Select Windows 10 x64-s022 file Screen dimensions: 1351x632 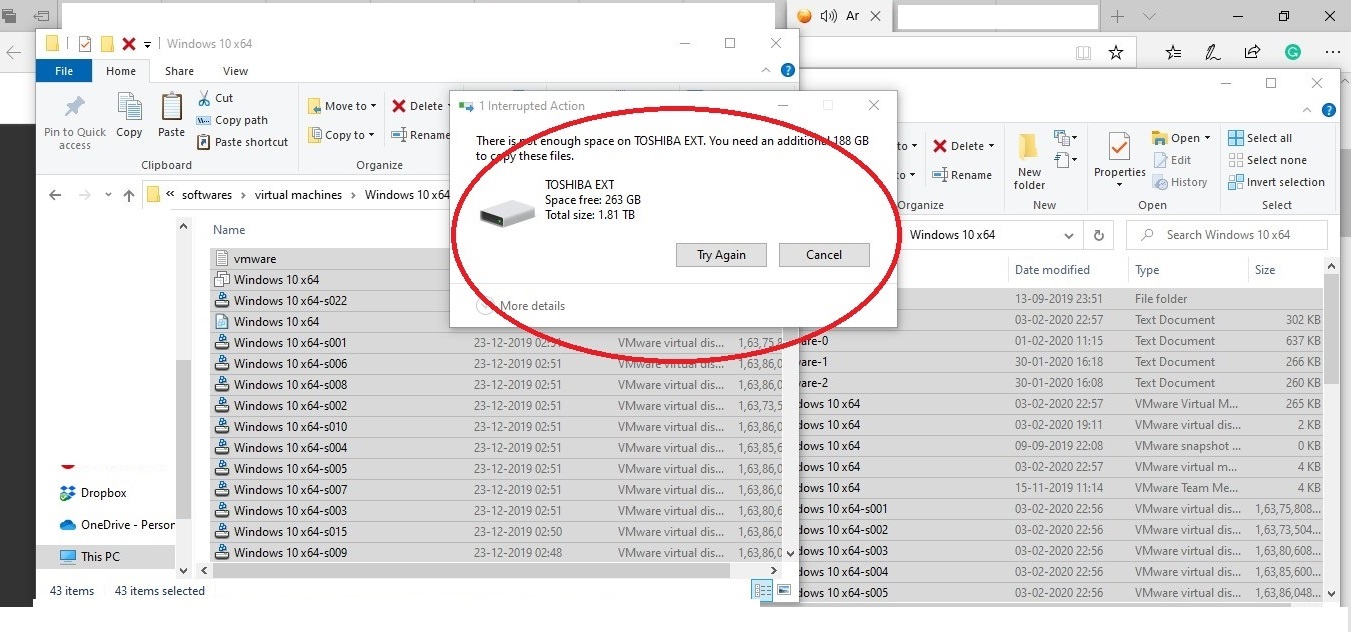point(290,301)
